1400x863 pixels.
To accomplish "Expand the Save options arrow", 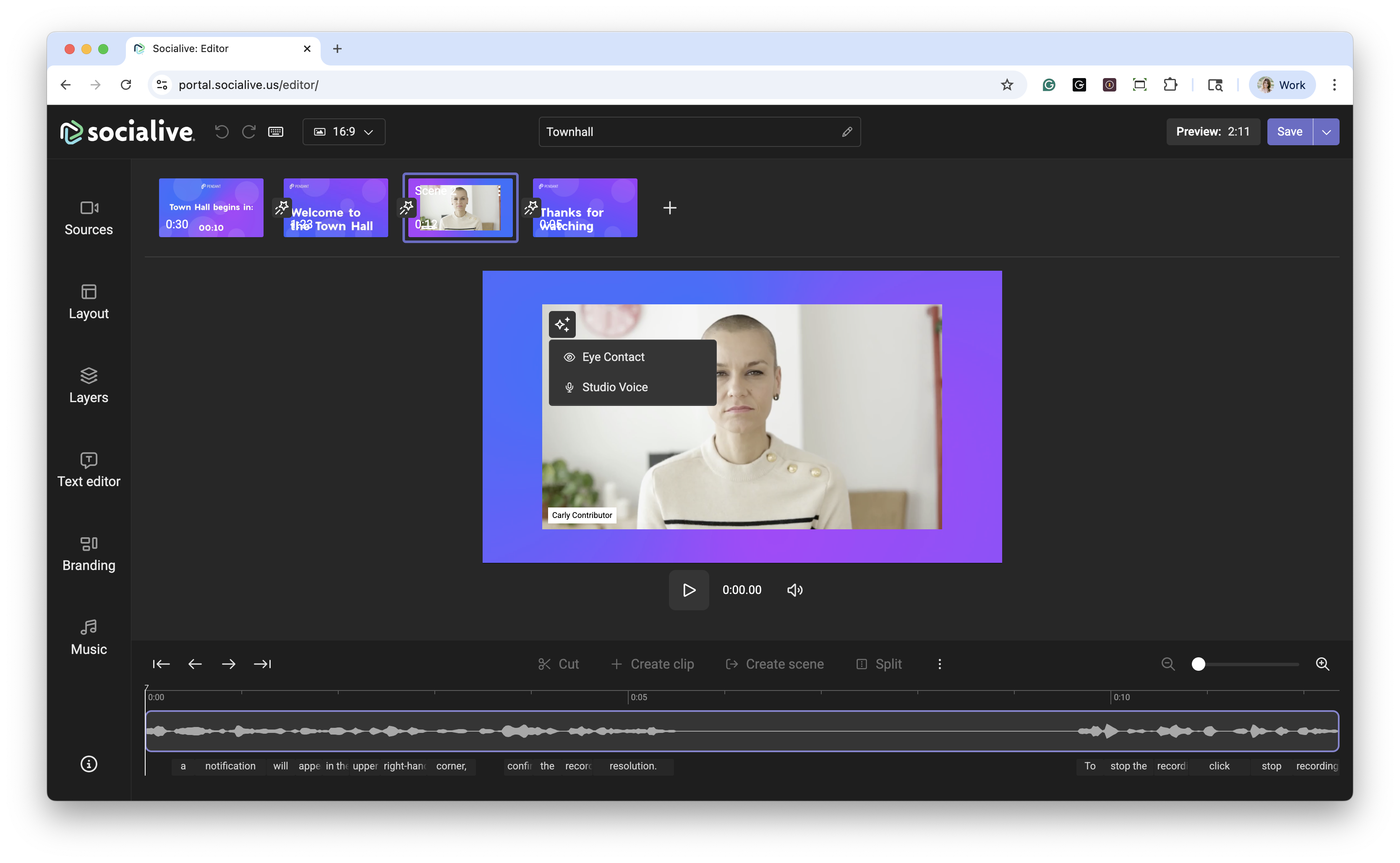I will point(1326,132).
